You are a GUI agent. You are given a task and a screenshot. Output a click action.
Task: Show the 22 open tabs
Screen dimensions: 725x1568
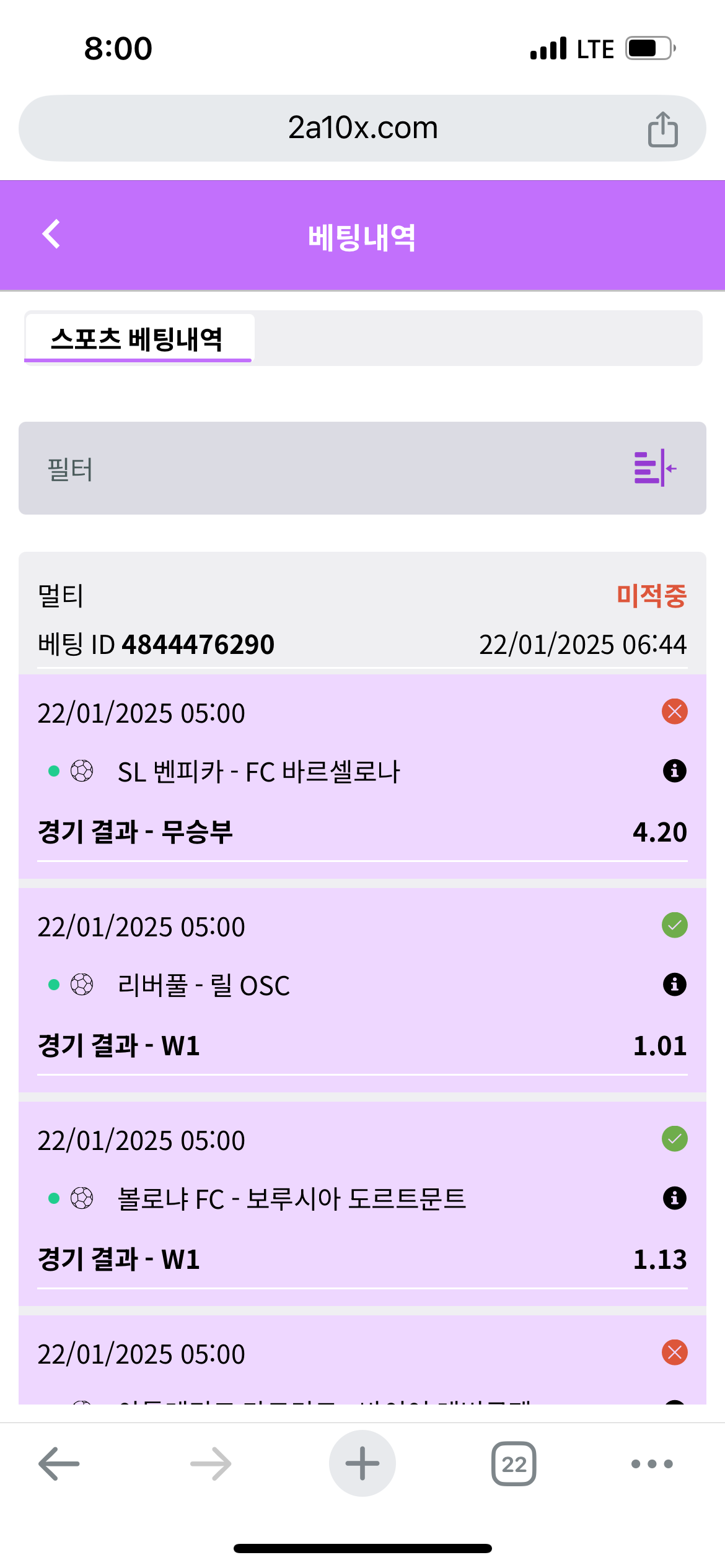pyautogui.click(x=514, y=1463)
